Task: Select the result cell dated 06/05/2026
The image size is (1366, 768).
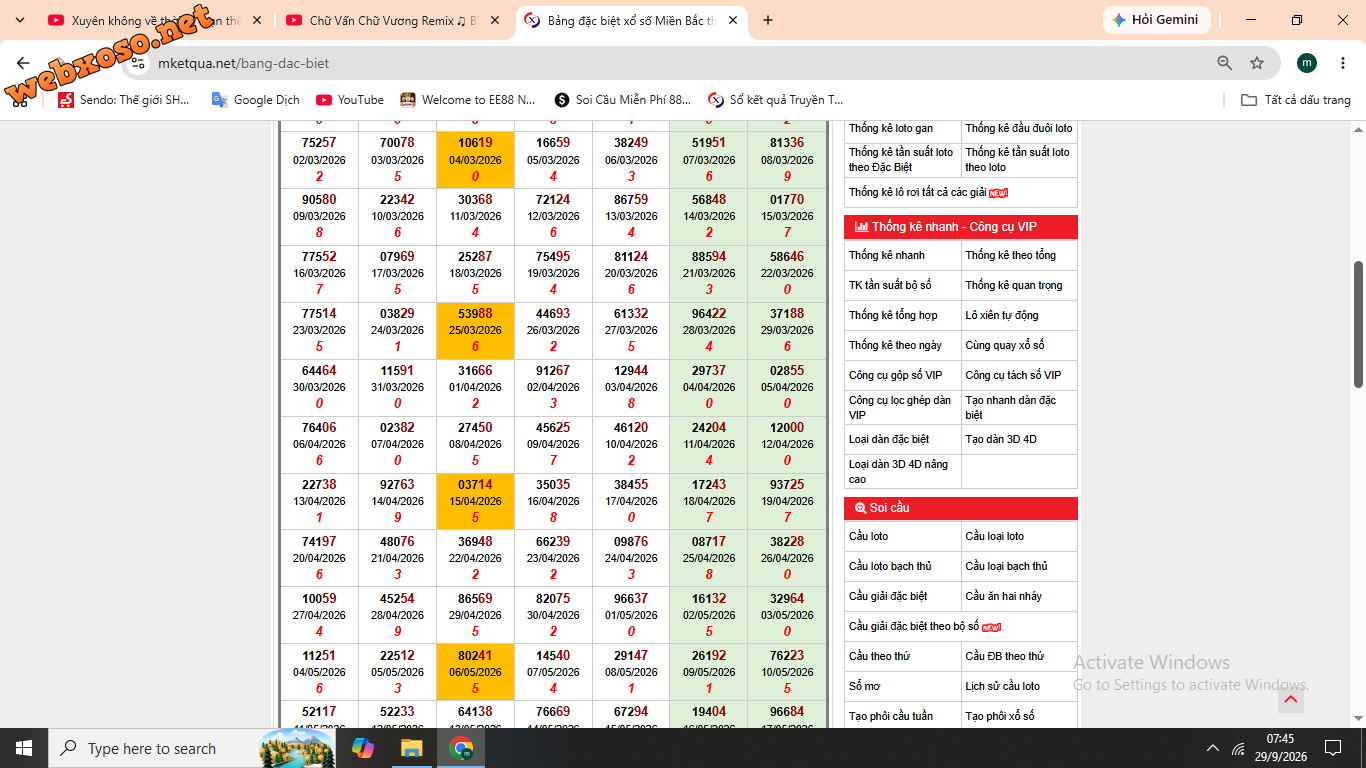Action: pos(476,672)
